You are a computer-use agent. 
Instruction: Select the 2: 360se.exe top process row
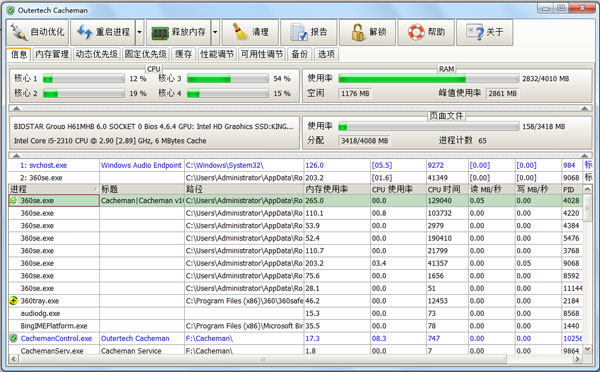(300, 178)
